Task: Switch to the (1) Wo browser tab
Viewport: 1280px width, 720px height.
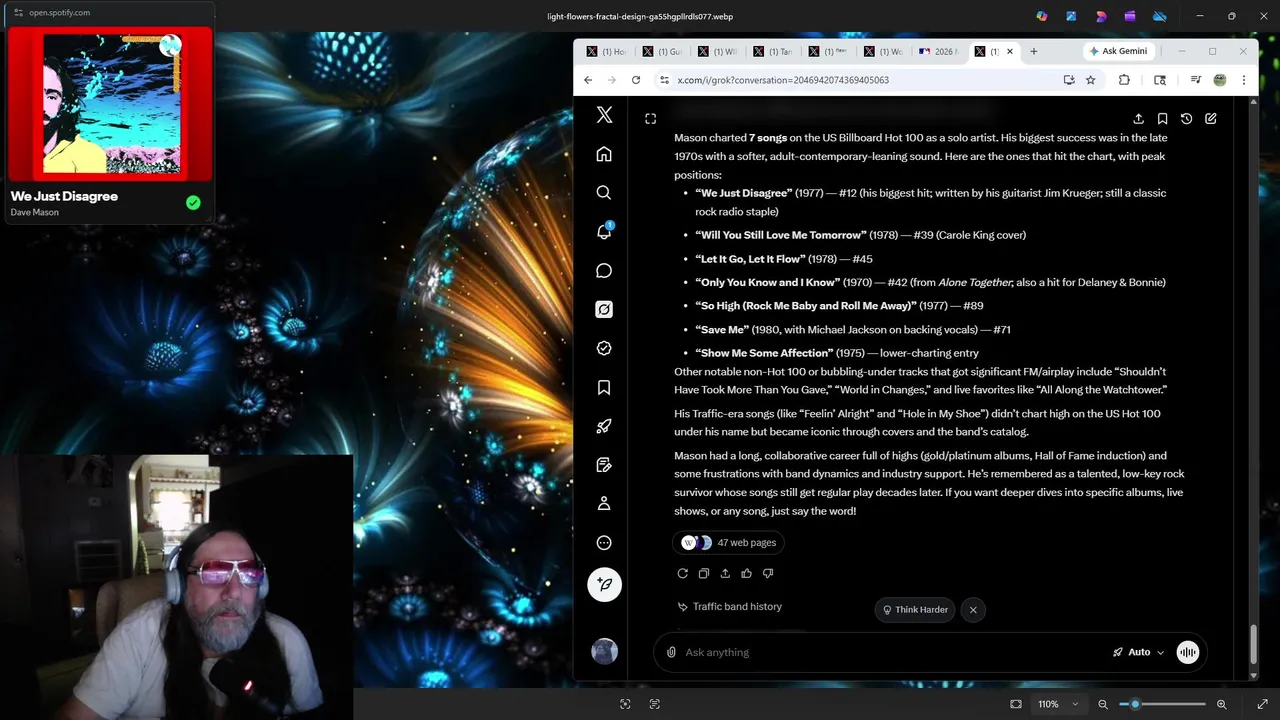Action: pyautogui.click(x=882, y=51)
